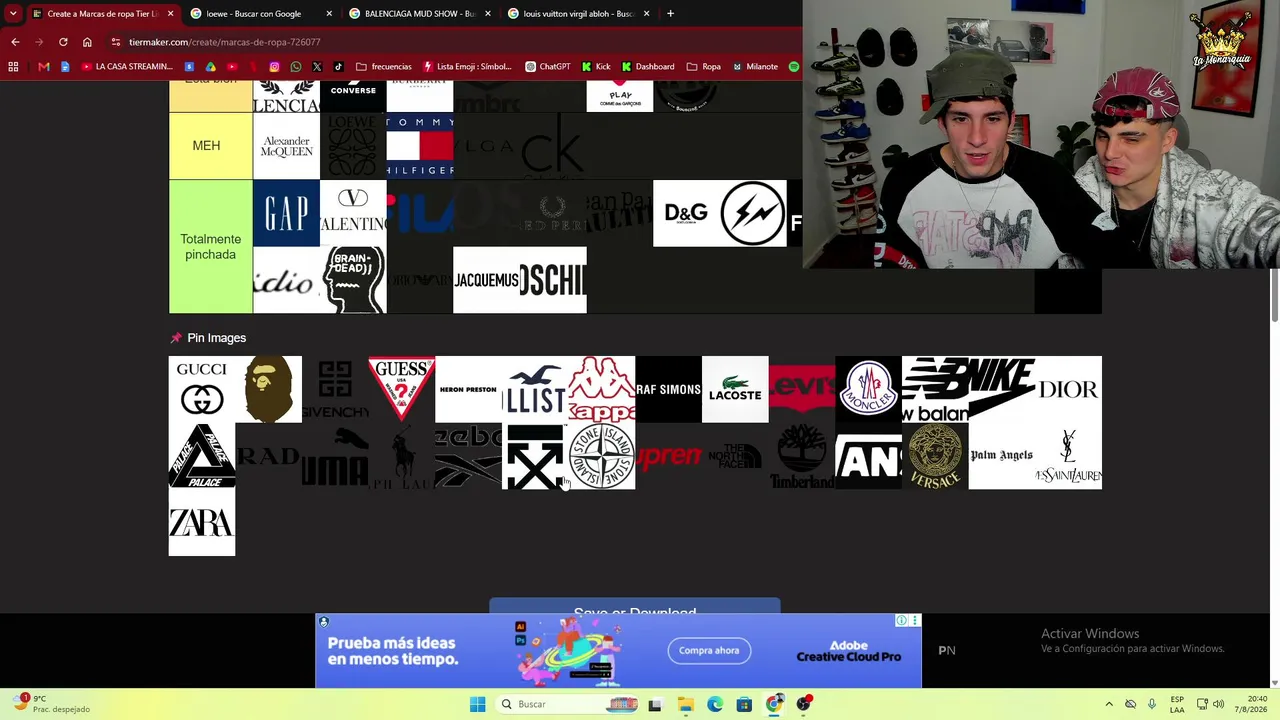Select the Vans logo tile

(x=868, y=456)
